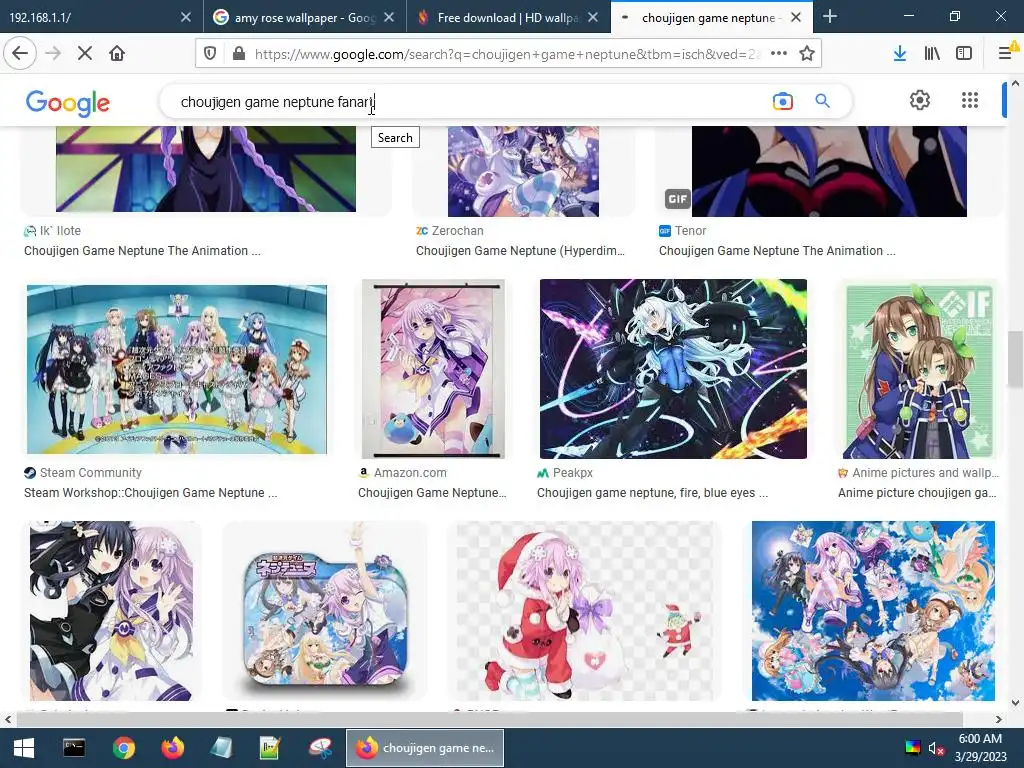Open the anime picture with IF logo

click(918, 371)
